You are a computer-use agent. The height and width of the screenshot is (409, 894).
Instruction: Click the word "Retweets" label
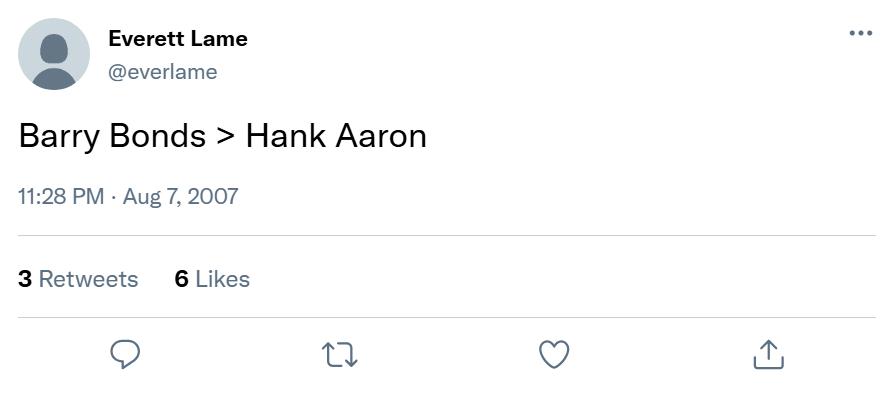click(88, 279)
